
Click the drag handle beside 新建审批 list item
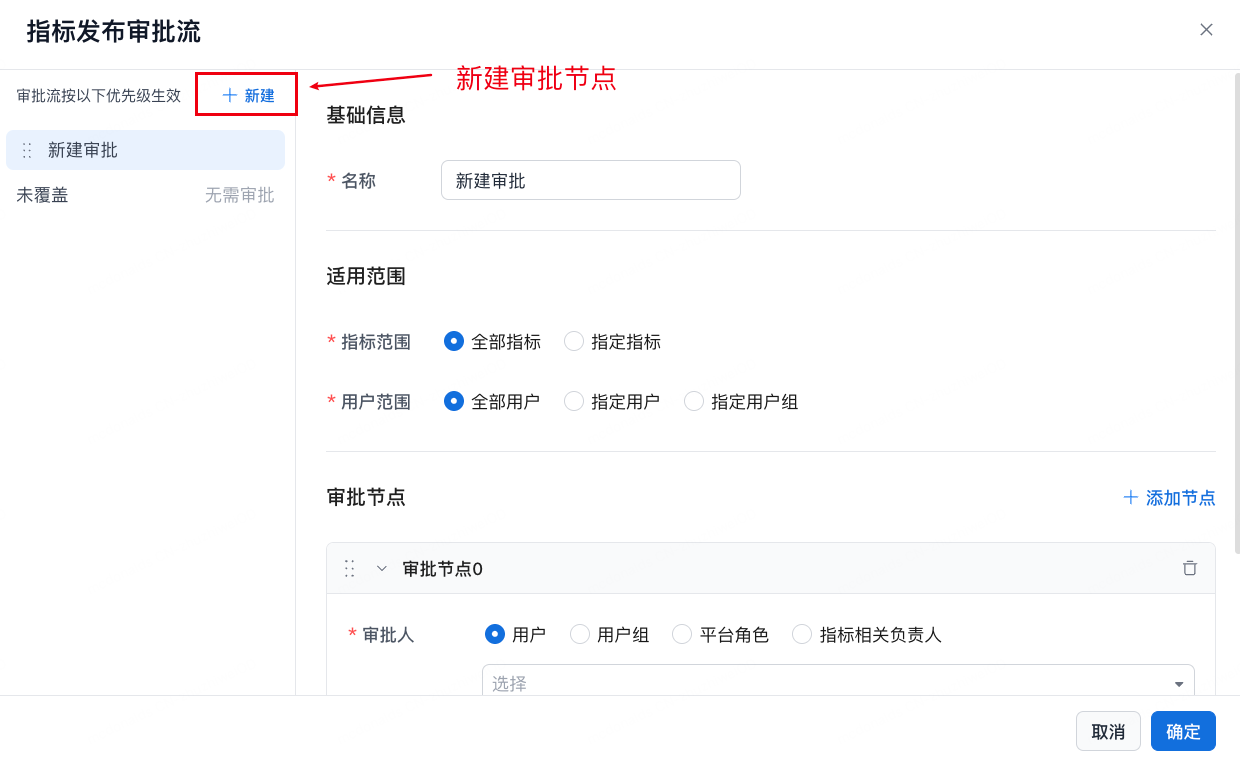(27, 150)
